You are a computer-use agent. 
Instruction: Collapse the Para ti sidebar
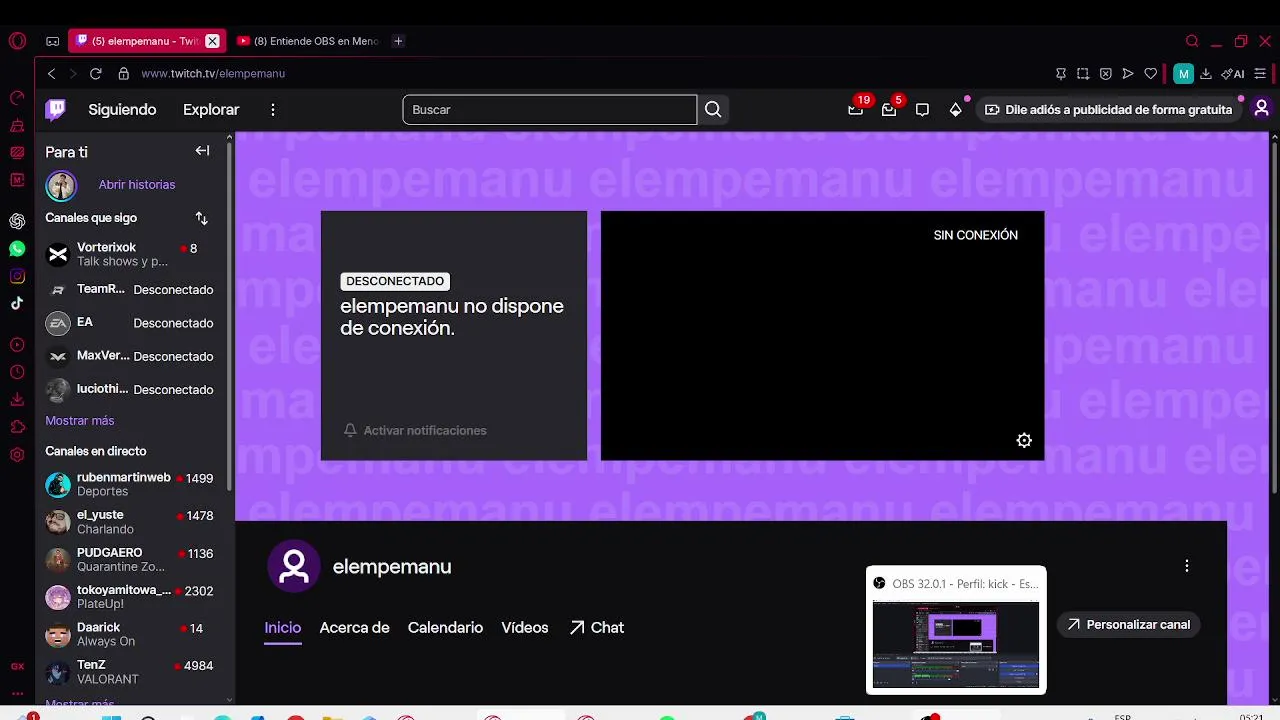pos(202,151)
